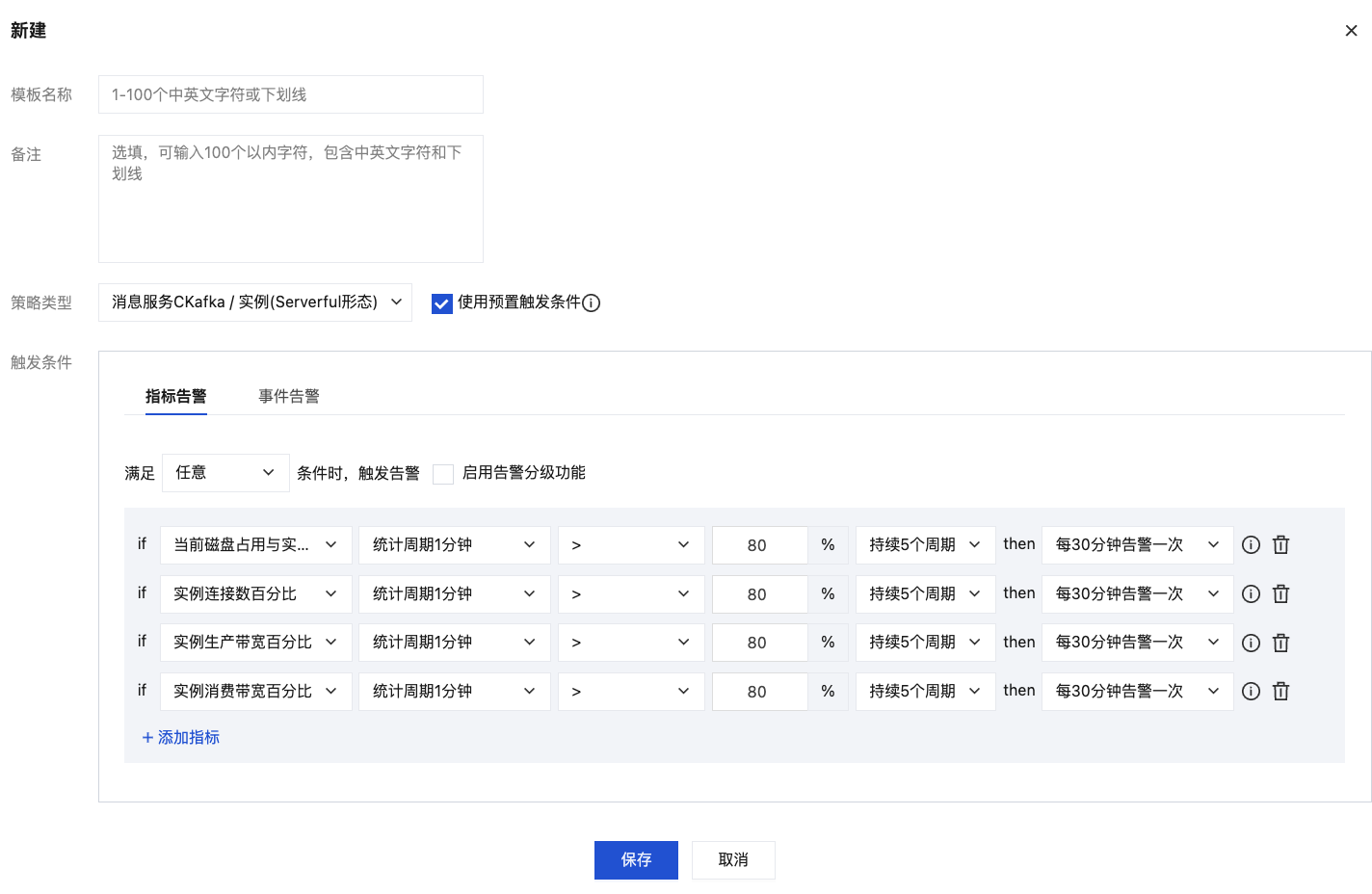Open 持续5个周期 dropdown in first row
The height and width of the screenshot is (894, 1372).
point(925,545)
